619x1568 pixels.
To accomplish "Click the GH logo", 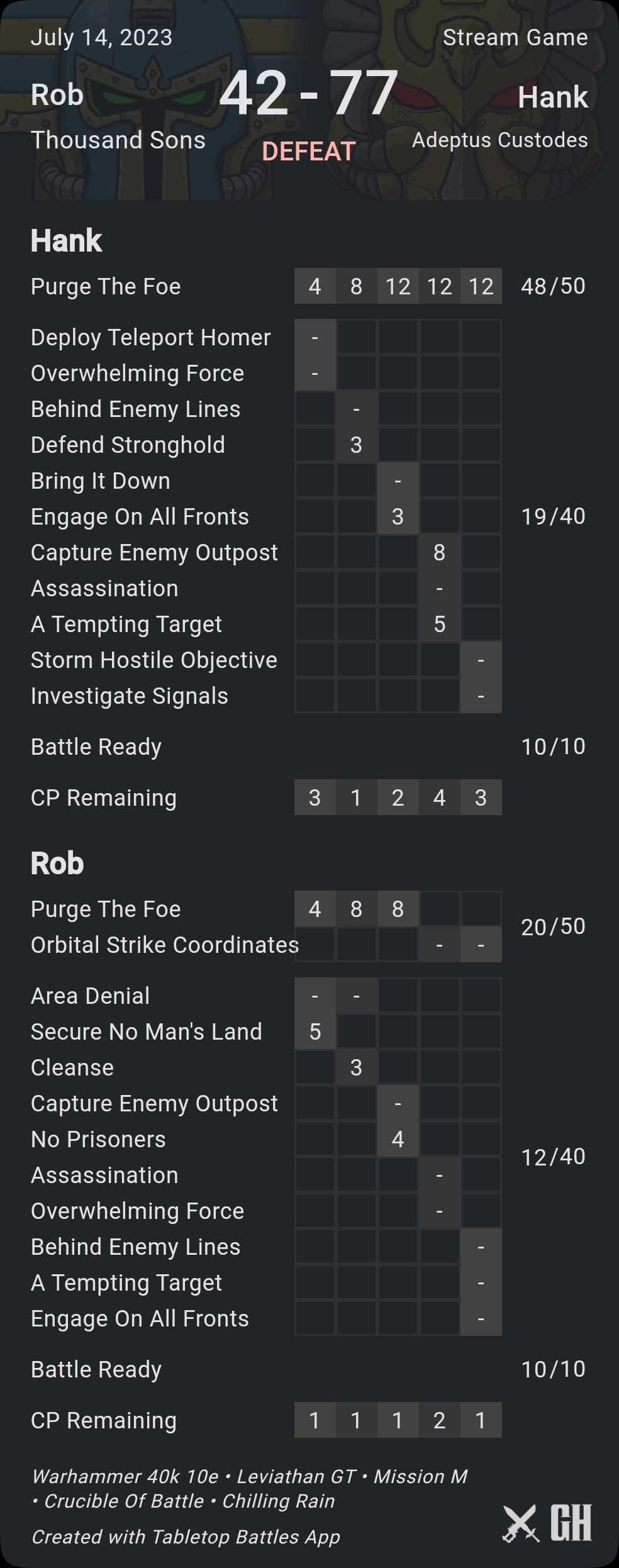I will 571,1523.
